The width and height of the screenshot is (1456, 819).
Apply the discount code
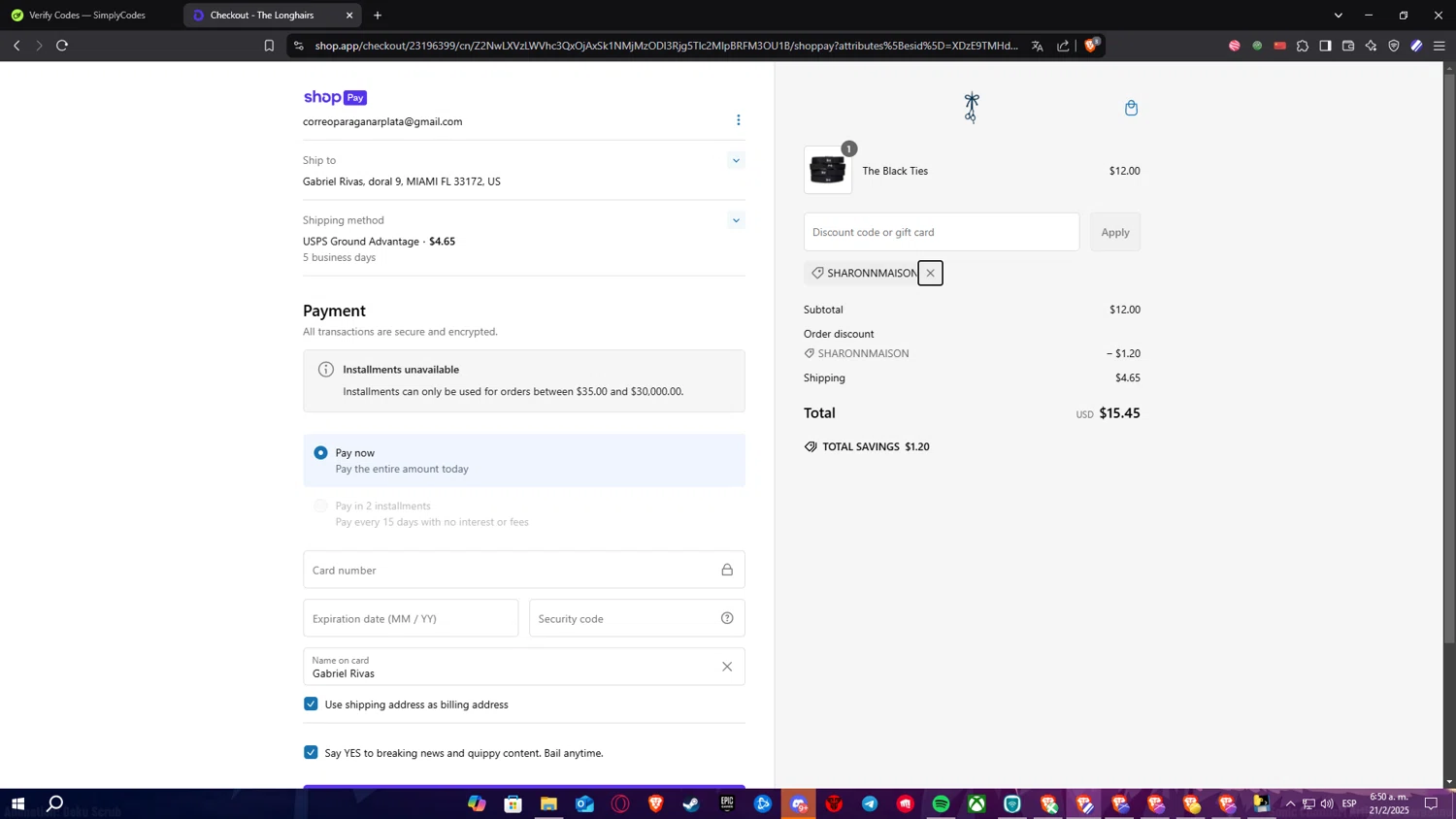tap(1115, 232)
